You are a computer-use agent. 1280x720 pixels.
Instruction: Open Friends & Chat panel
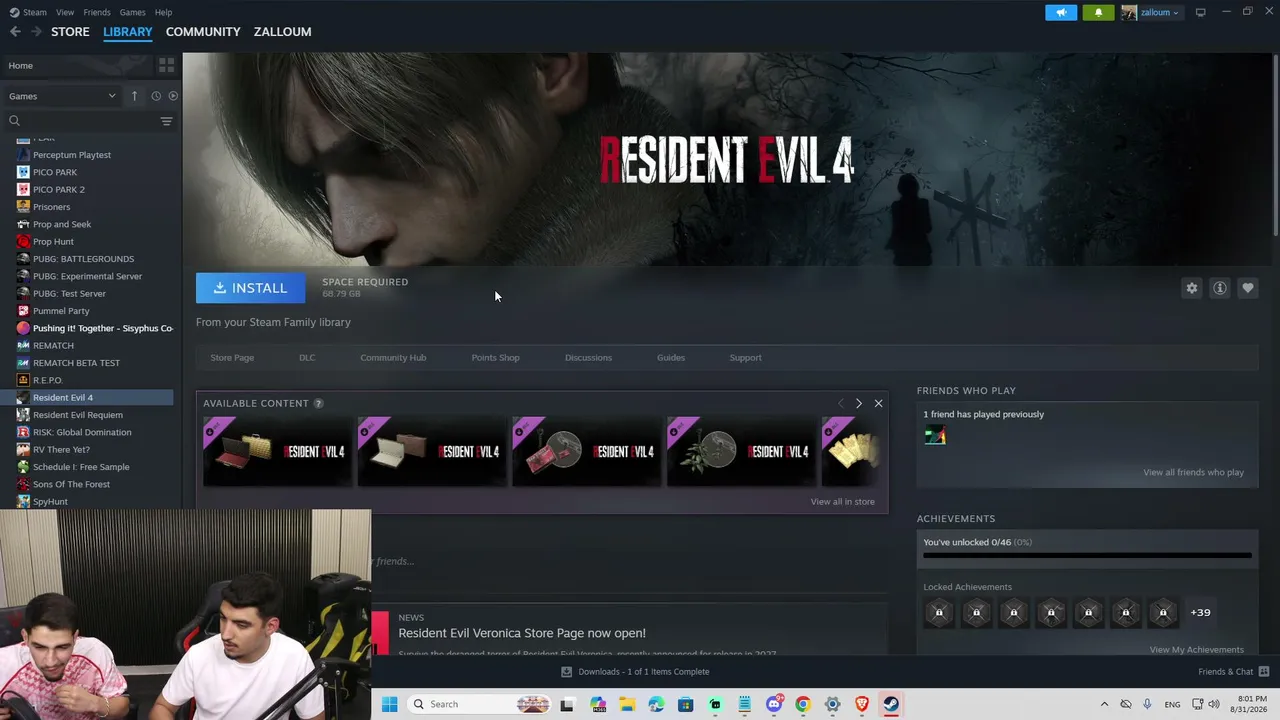[x=1233, y=672]
